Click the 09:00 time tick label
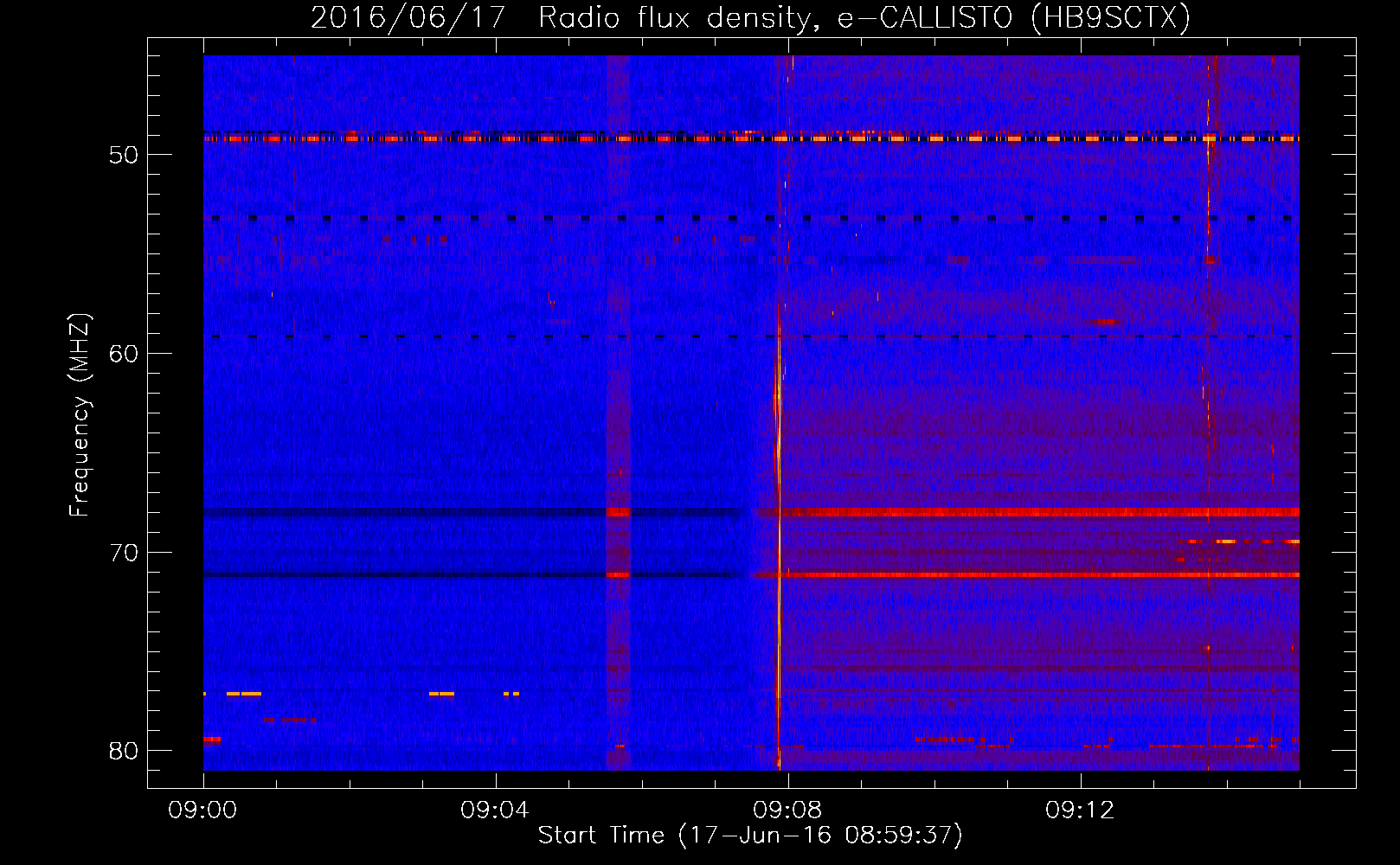The height and width of the screenshot is (865, 1400). coord(202,811)
